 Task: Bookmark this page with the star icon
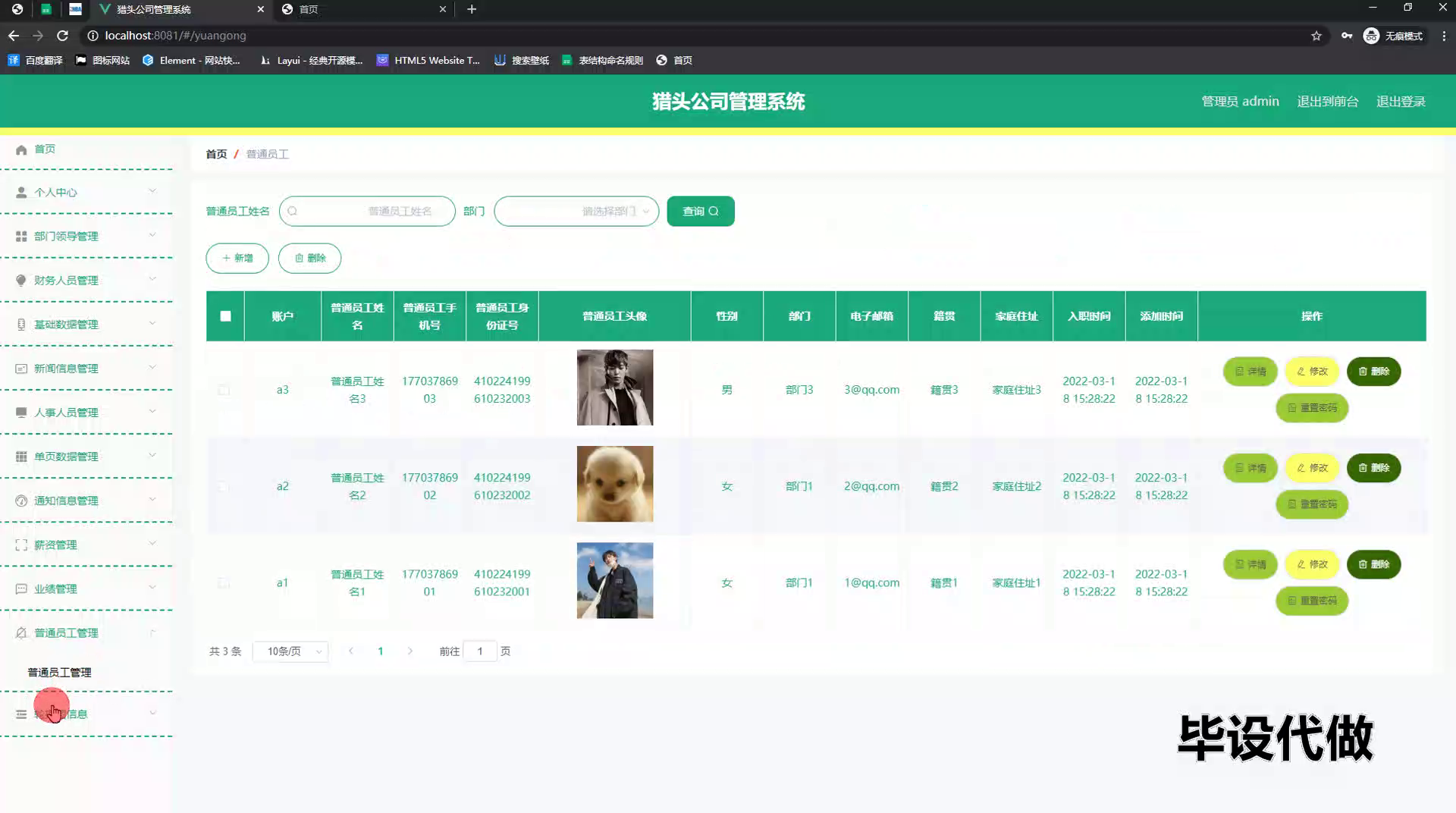1316,36
